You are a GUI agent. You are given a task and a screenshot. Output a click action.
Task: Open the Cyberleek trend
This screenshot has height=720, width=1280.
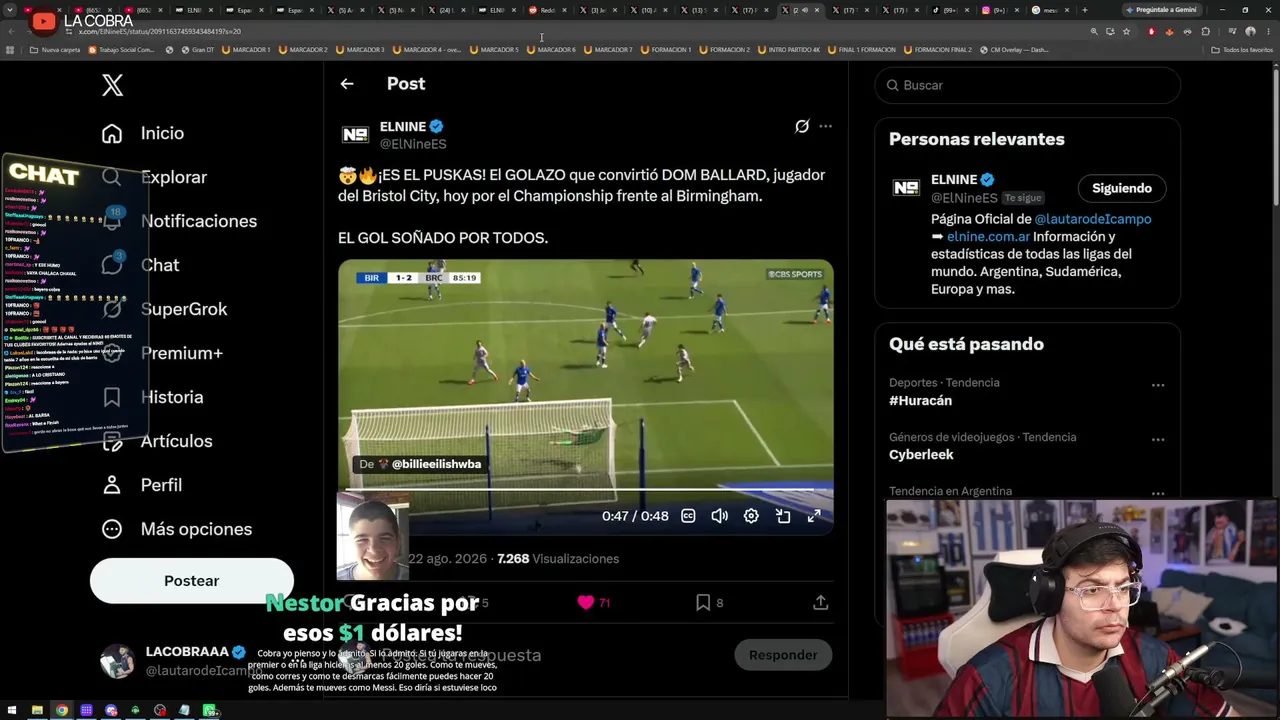[x=921, y=455]
